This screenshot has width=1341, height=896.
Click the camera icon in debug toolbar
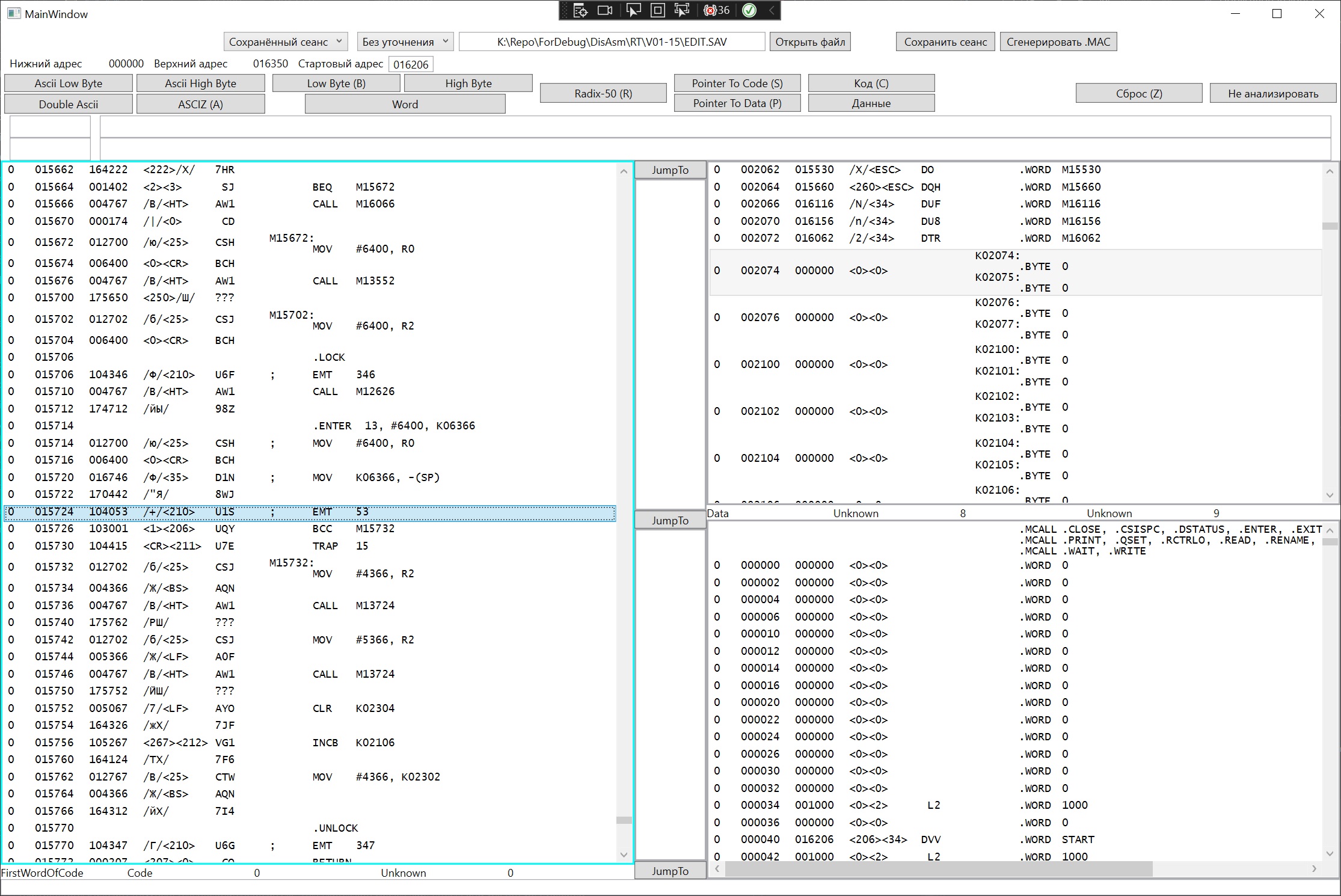click(605, 10)
